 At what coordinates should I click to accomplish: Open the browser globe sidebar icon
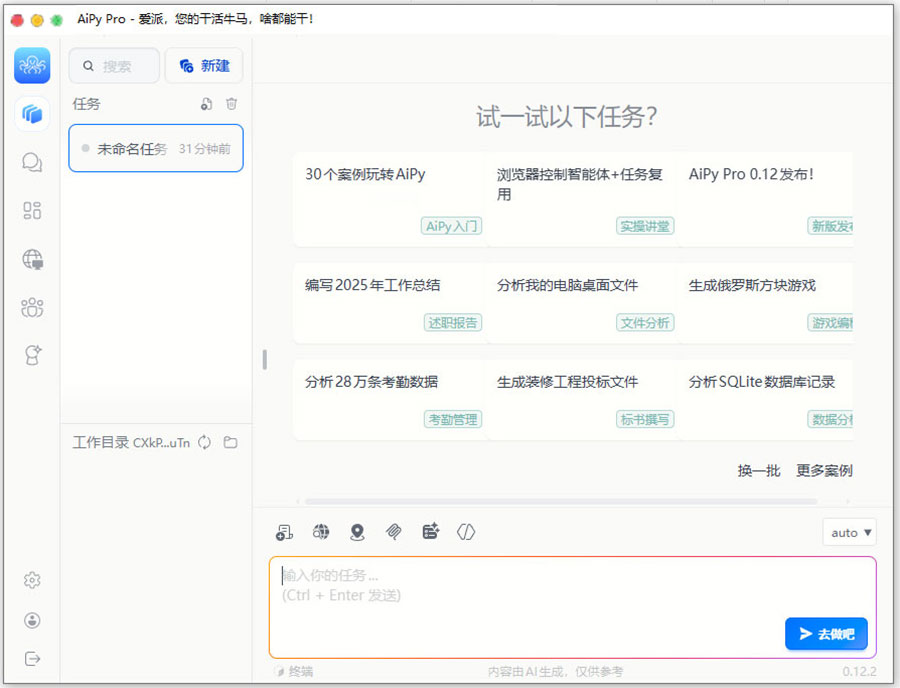tap(32, 259)
